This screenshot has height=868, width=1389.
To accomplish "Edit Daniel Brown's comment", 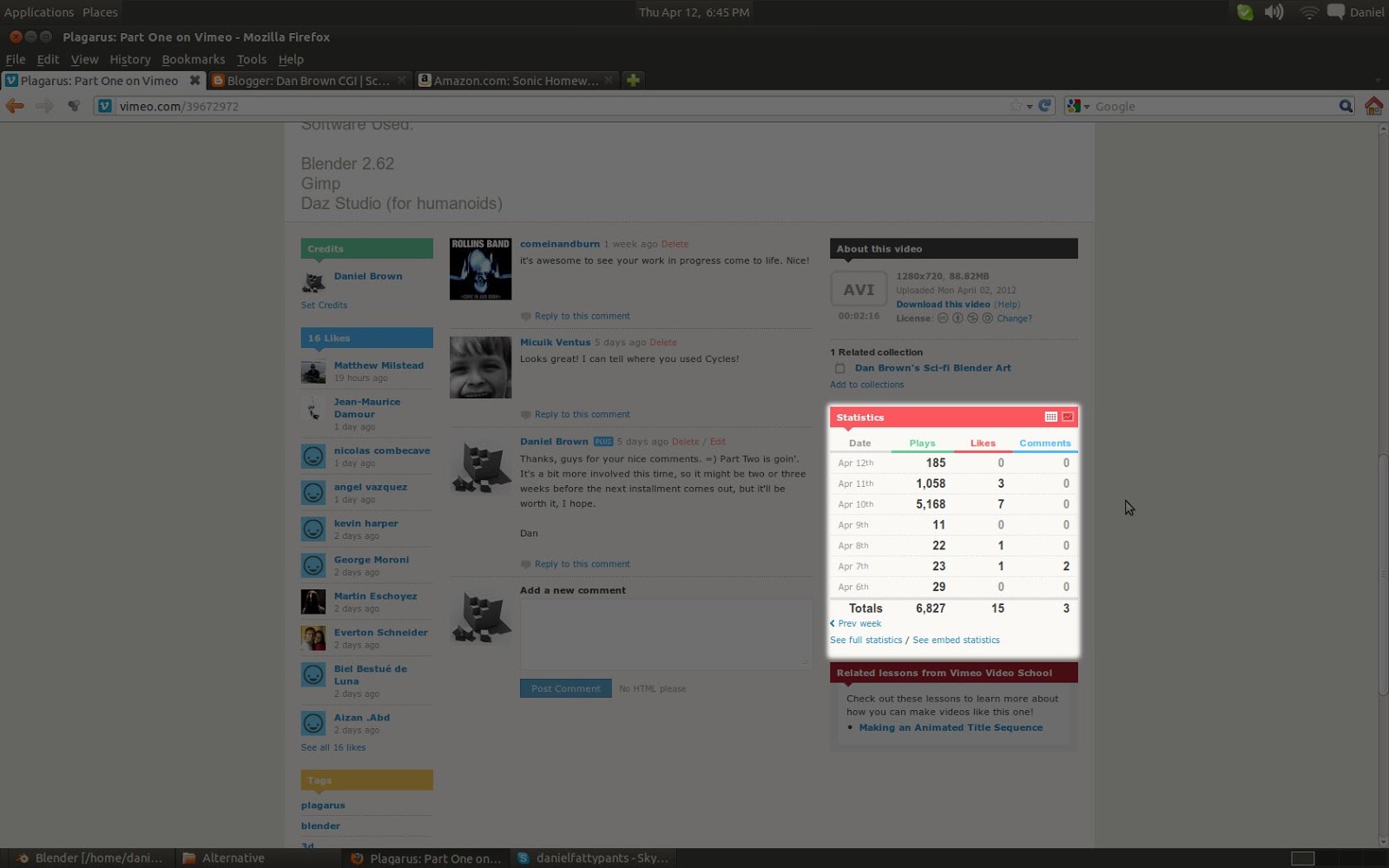I will coord(718,441).
